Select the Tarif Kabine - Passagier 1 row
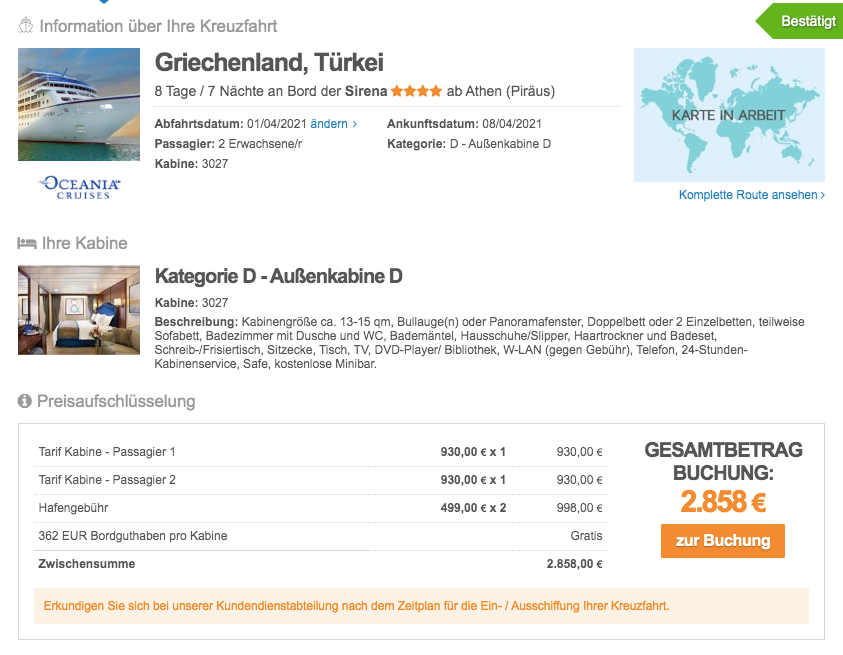This screenshot has width=843, height=655. point(320,452)
